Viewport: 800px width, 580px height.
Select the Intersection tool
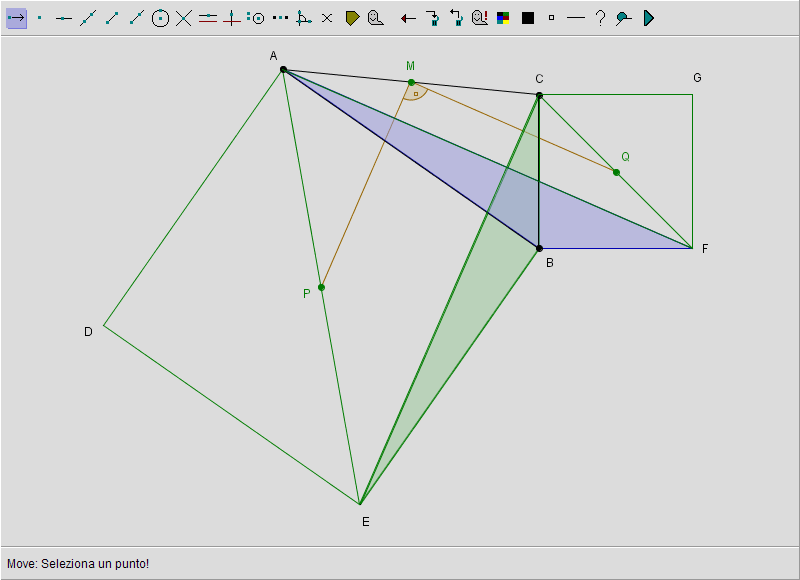coord(184,18)
